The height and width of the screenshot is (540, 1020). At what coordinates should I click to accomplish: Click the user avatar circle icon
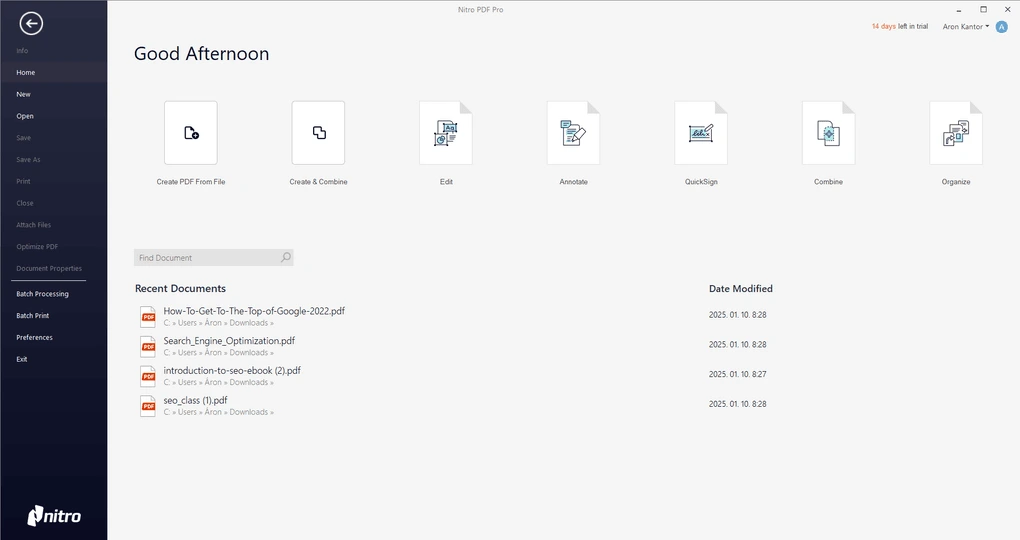click(1002, 27)
